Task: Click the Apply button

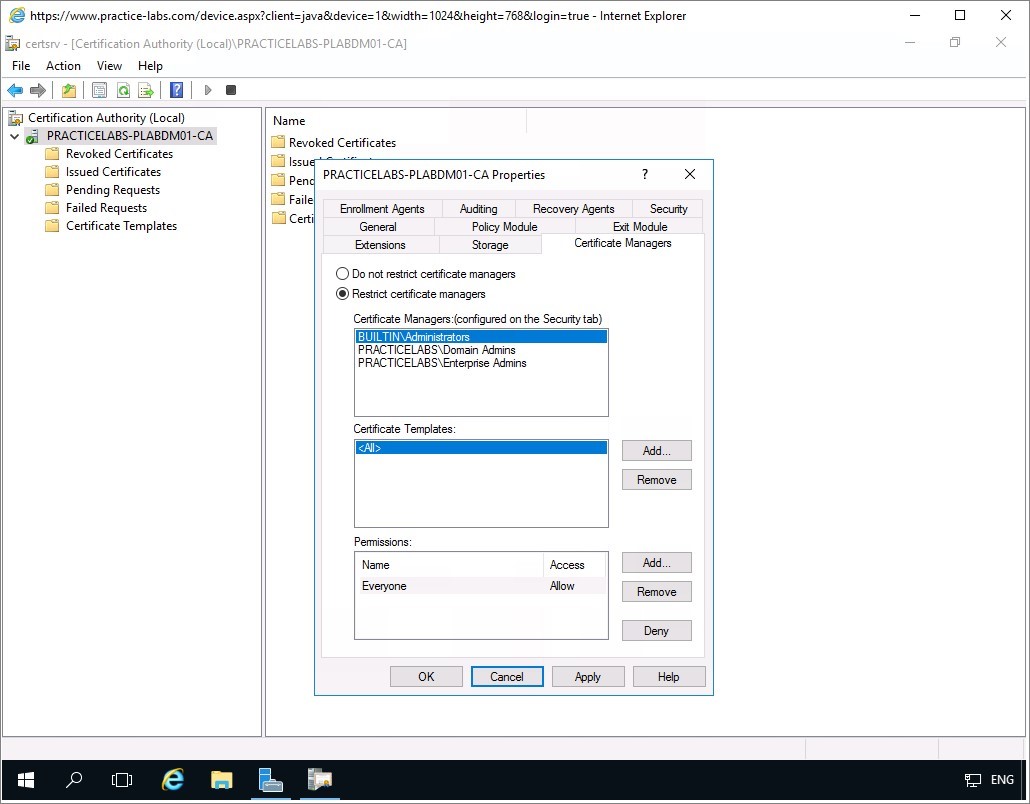Action: click(588, 677)
